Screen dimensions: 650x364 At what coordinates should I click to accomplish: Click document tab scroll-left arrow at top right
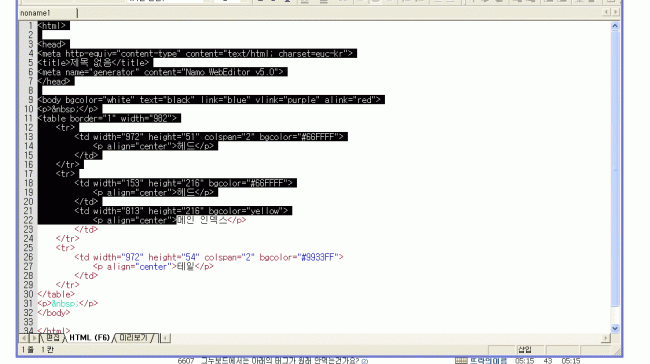[x=606, y=12]
